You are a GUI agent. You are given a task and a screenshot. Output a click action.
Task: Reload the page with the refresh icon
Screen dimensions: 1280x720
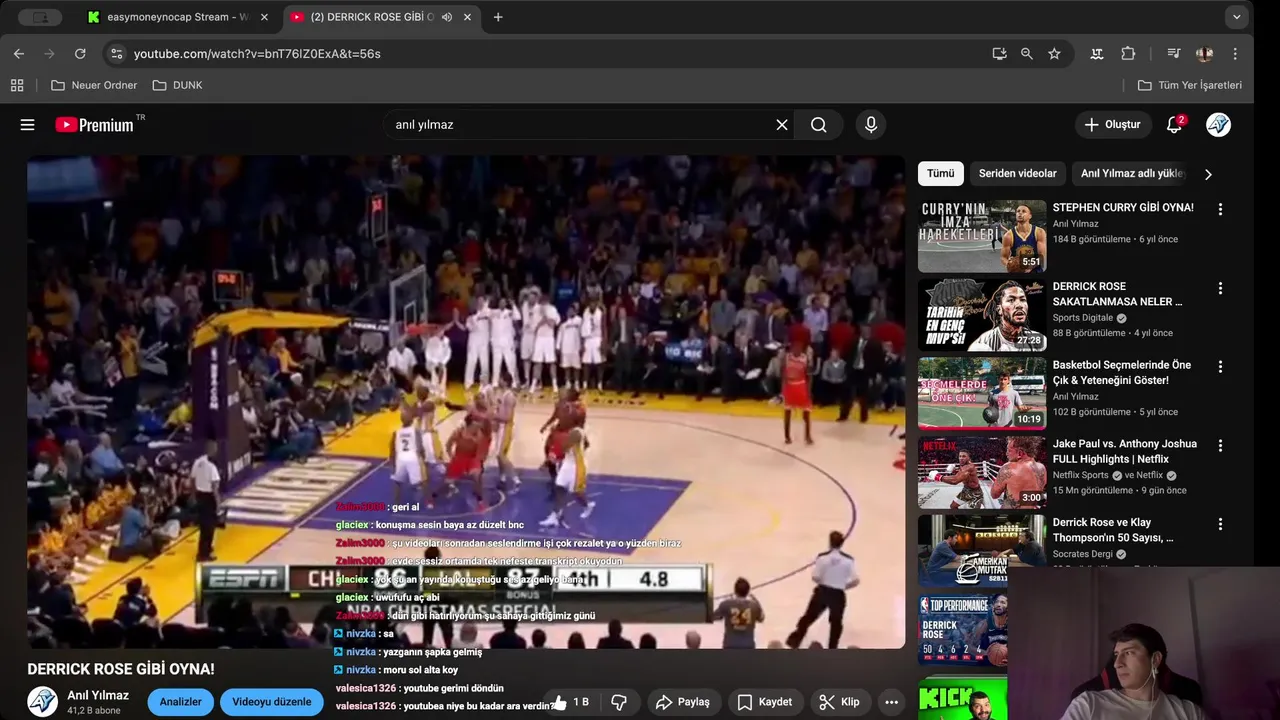pos(80,54)
